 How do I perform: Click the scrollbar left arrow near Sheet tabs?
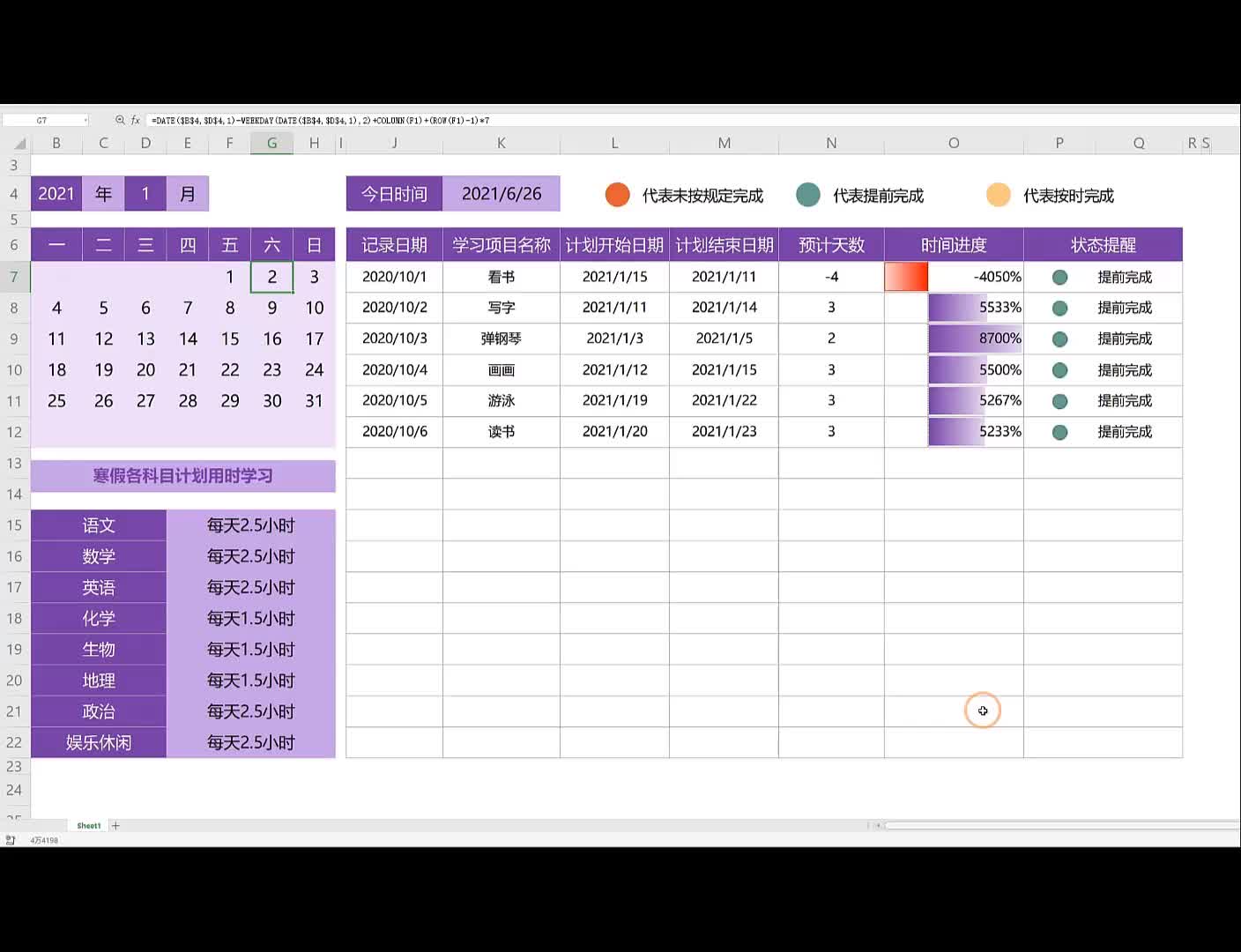[878, 826]
